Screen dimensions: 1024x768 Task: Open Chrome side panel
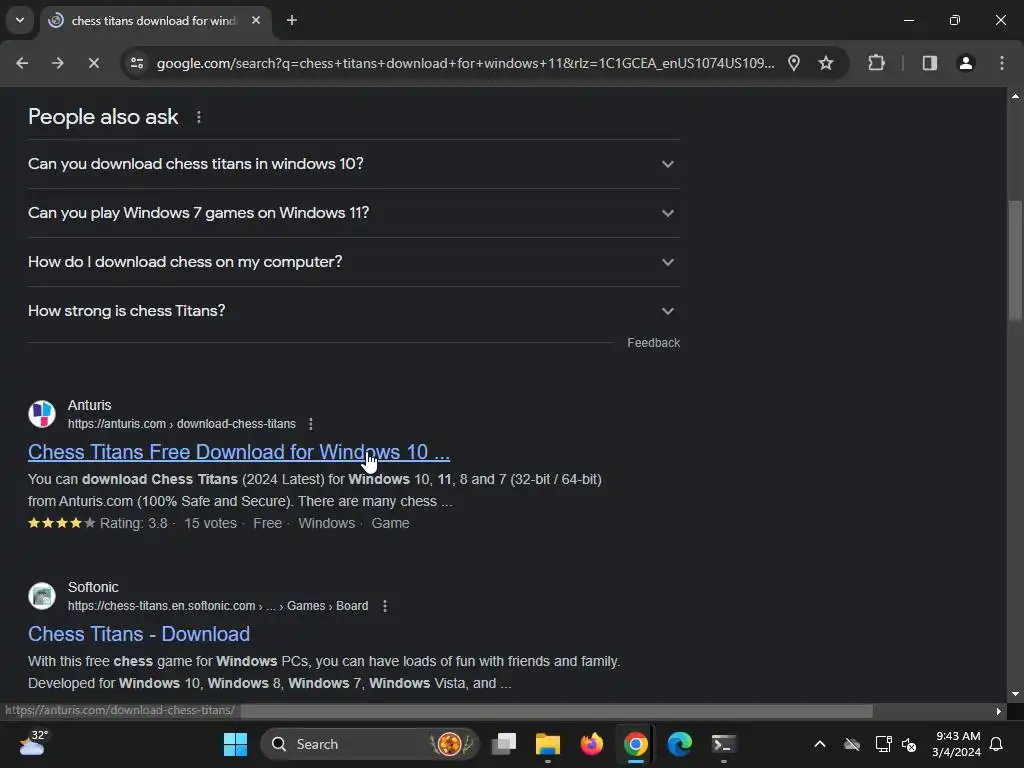click(x=929, y=63)
